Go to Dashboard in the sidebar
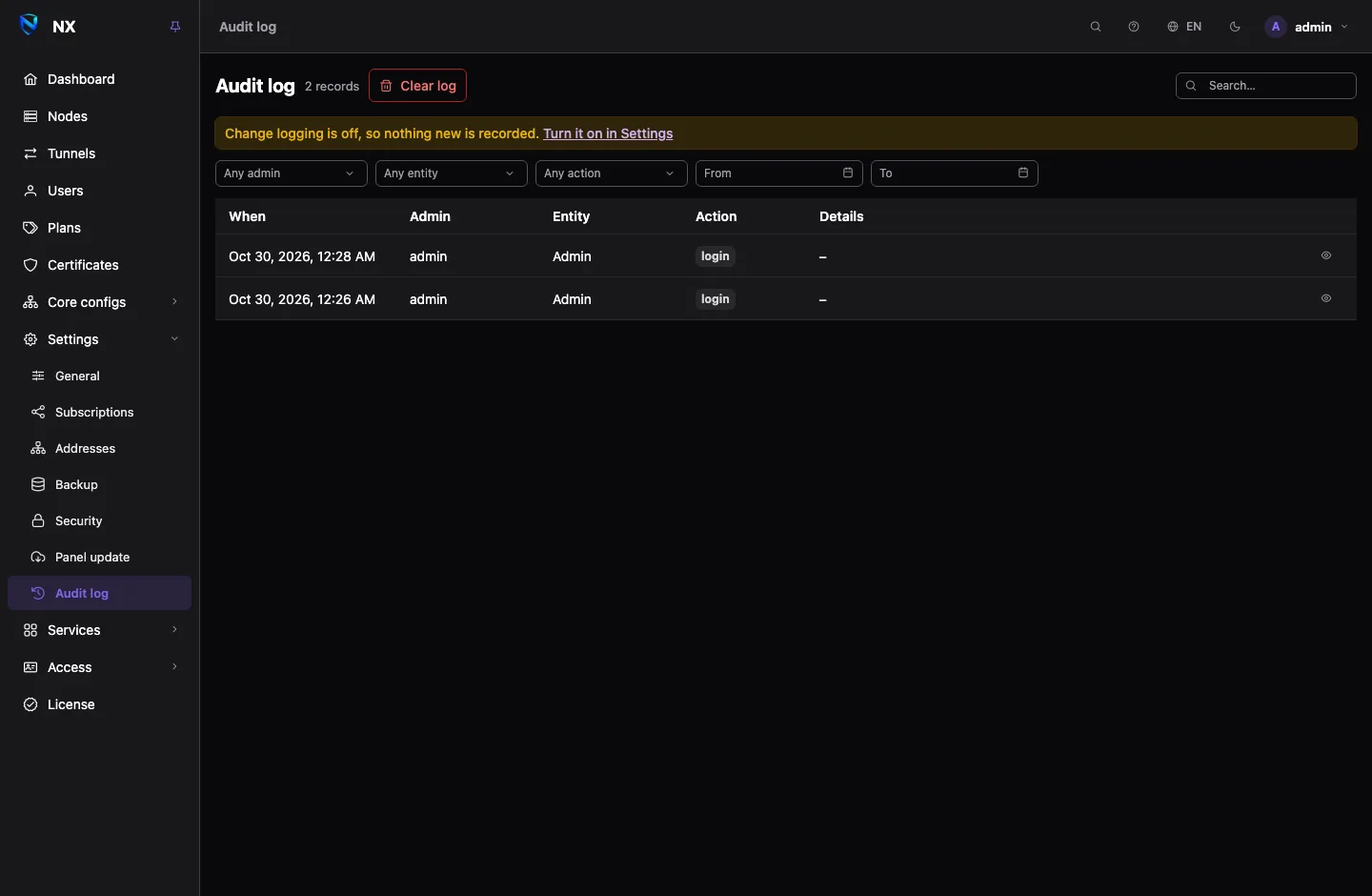 click(99, 79)
